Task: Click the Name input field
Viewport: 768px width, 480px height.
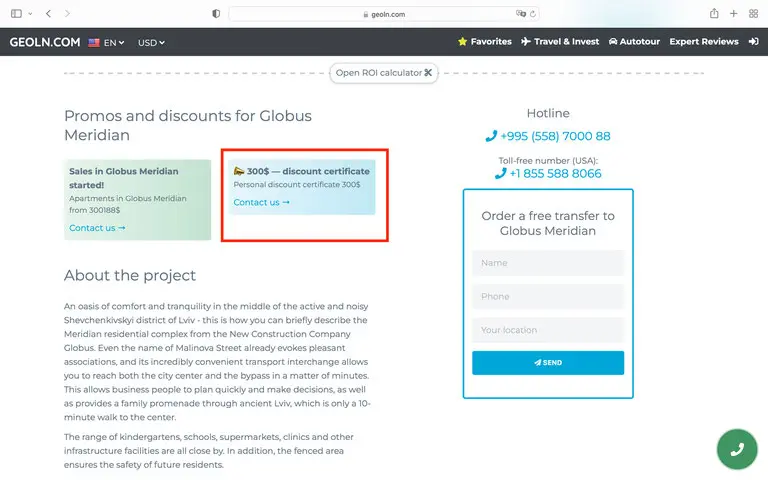Action: 548,263
